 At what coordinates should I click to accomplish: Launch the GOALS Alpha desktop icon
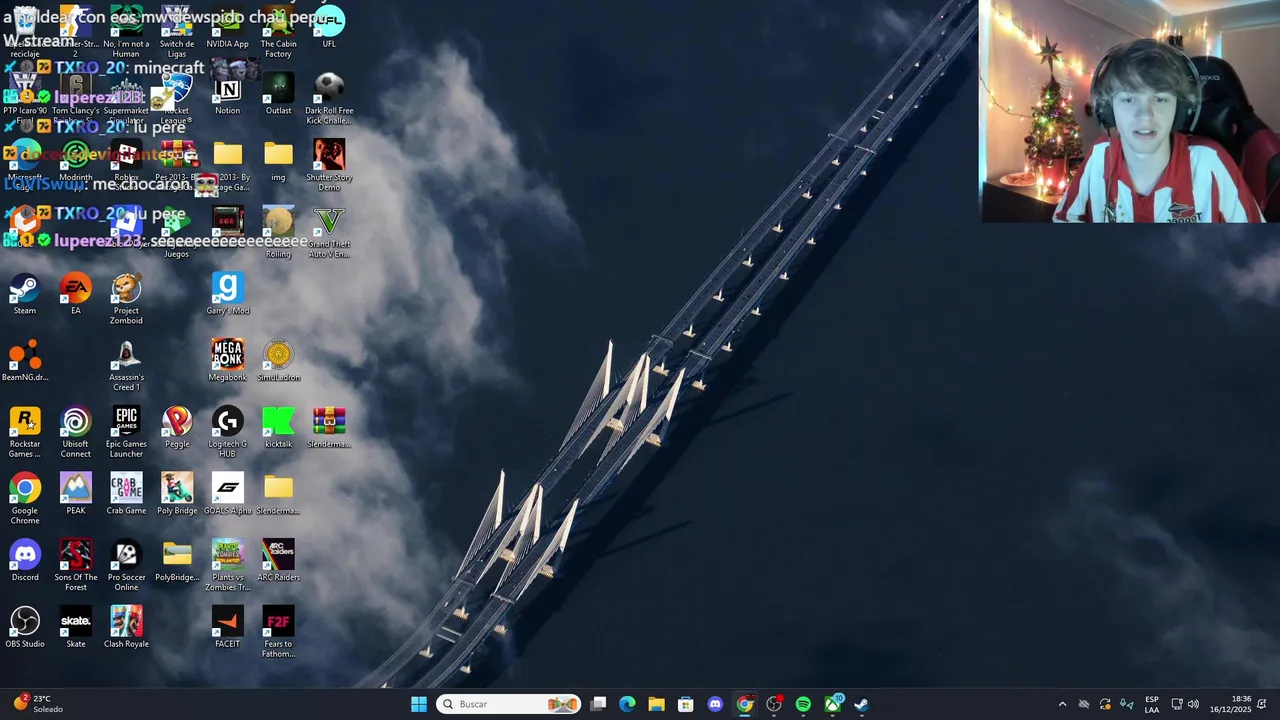(x=228, y=495)
